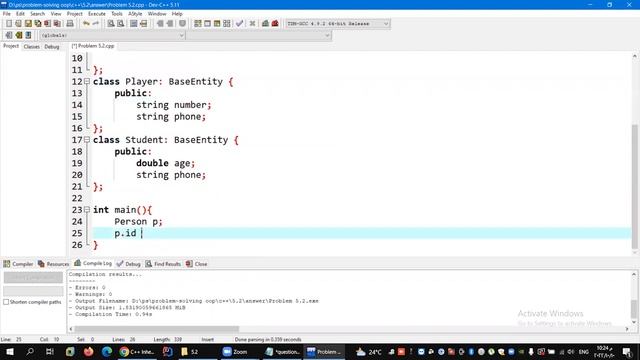The width and height of the screenshot is (640, 360).
Task: Click the Compile and Run toolbar icon
Action: point(217,24)
